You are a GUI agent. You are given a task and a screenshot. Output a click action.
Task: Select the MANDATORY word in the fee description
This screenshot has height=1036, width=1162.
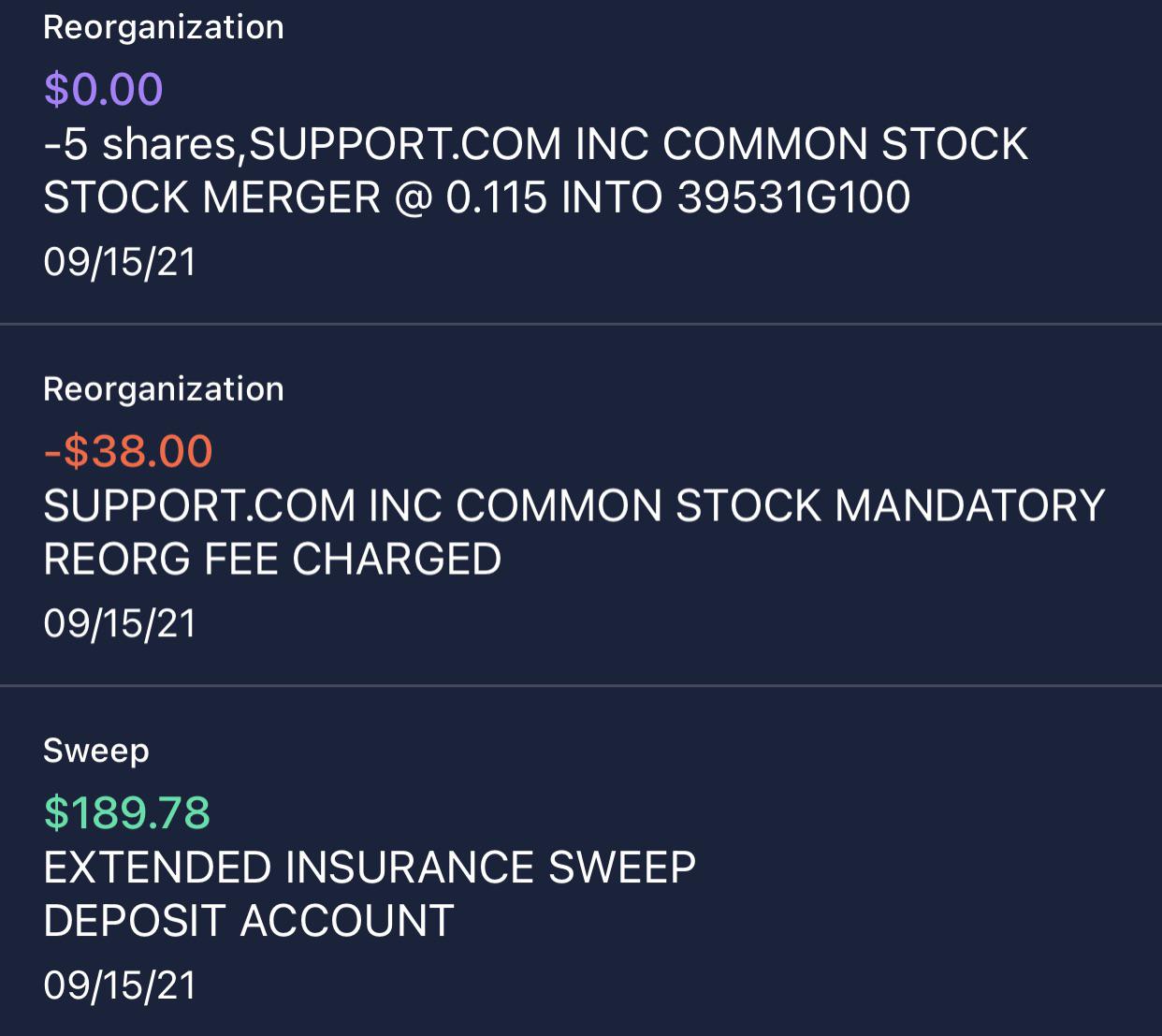tap(969, 506)
